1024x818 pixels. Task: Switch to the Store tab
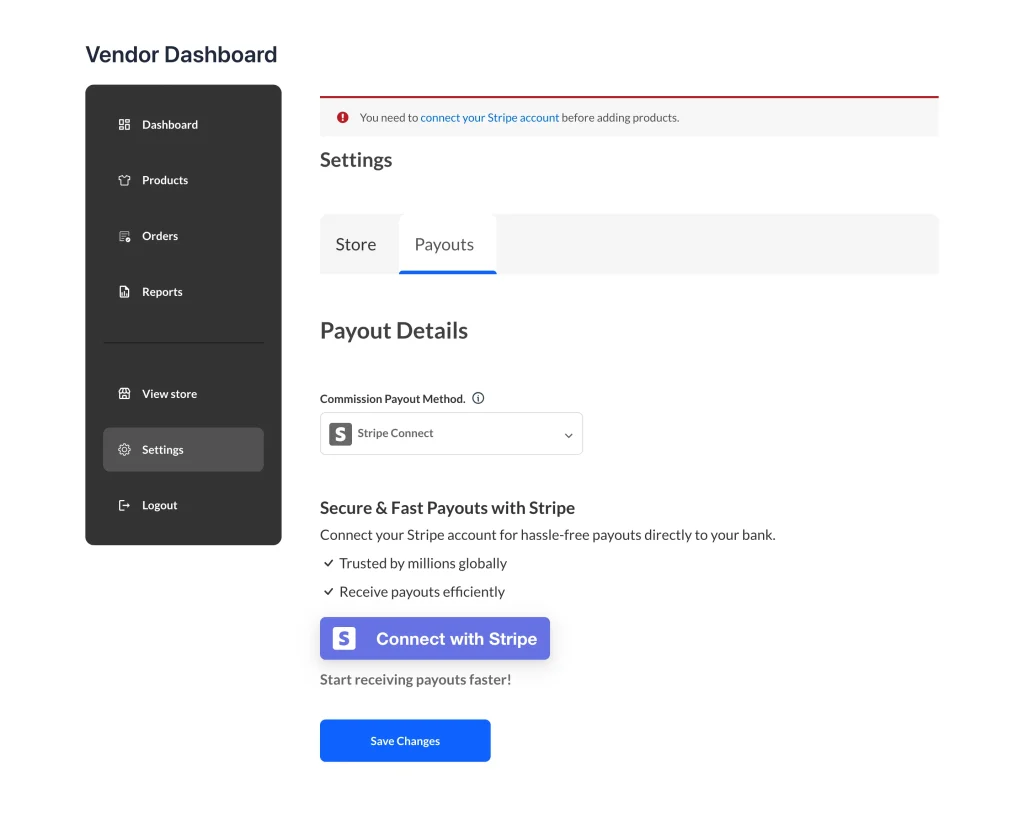tap(356, 244)
